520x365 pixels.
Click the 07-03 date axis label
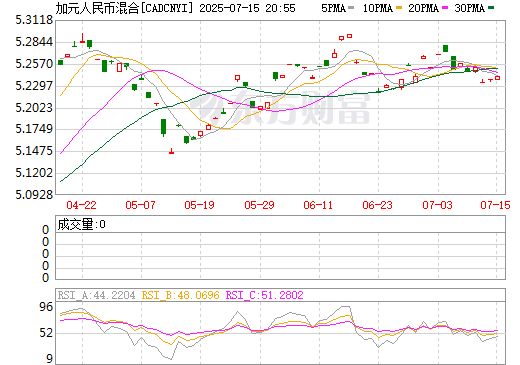coord(437,205)
